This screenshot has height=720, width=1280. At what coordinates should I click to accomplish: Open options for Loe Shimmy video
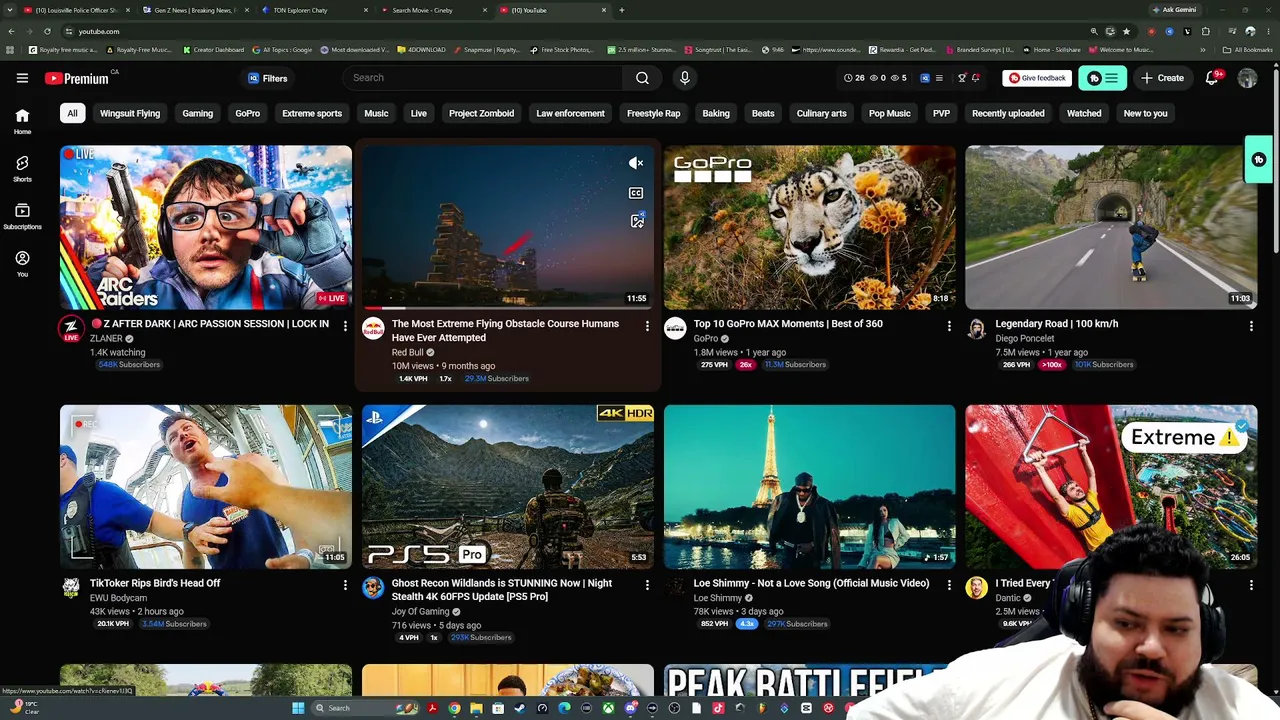[x=949, y=585]
